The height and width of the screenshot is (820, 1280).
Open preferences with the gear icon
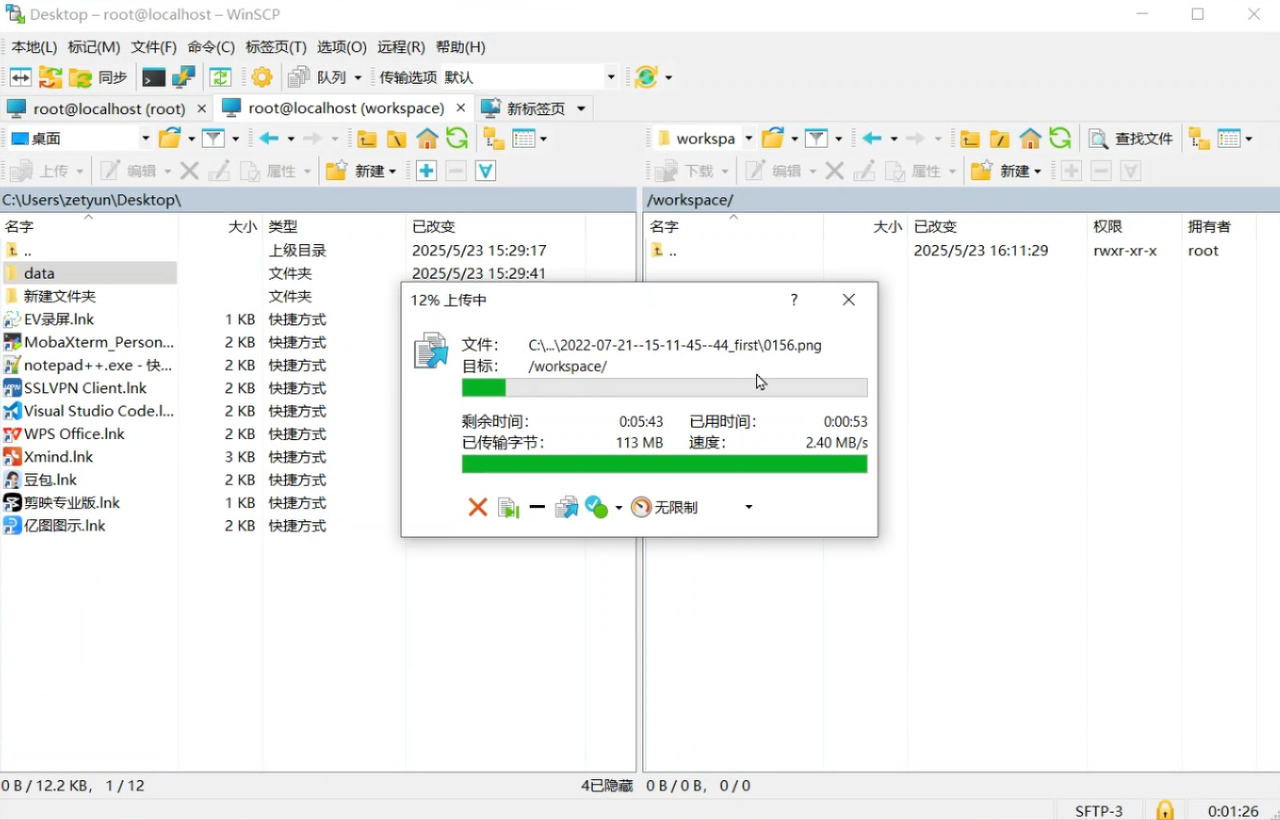pos(262,77)
